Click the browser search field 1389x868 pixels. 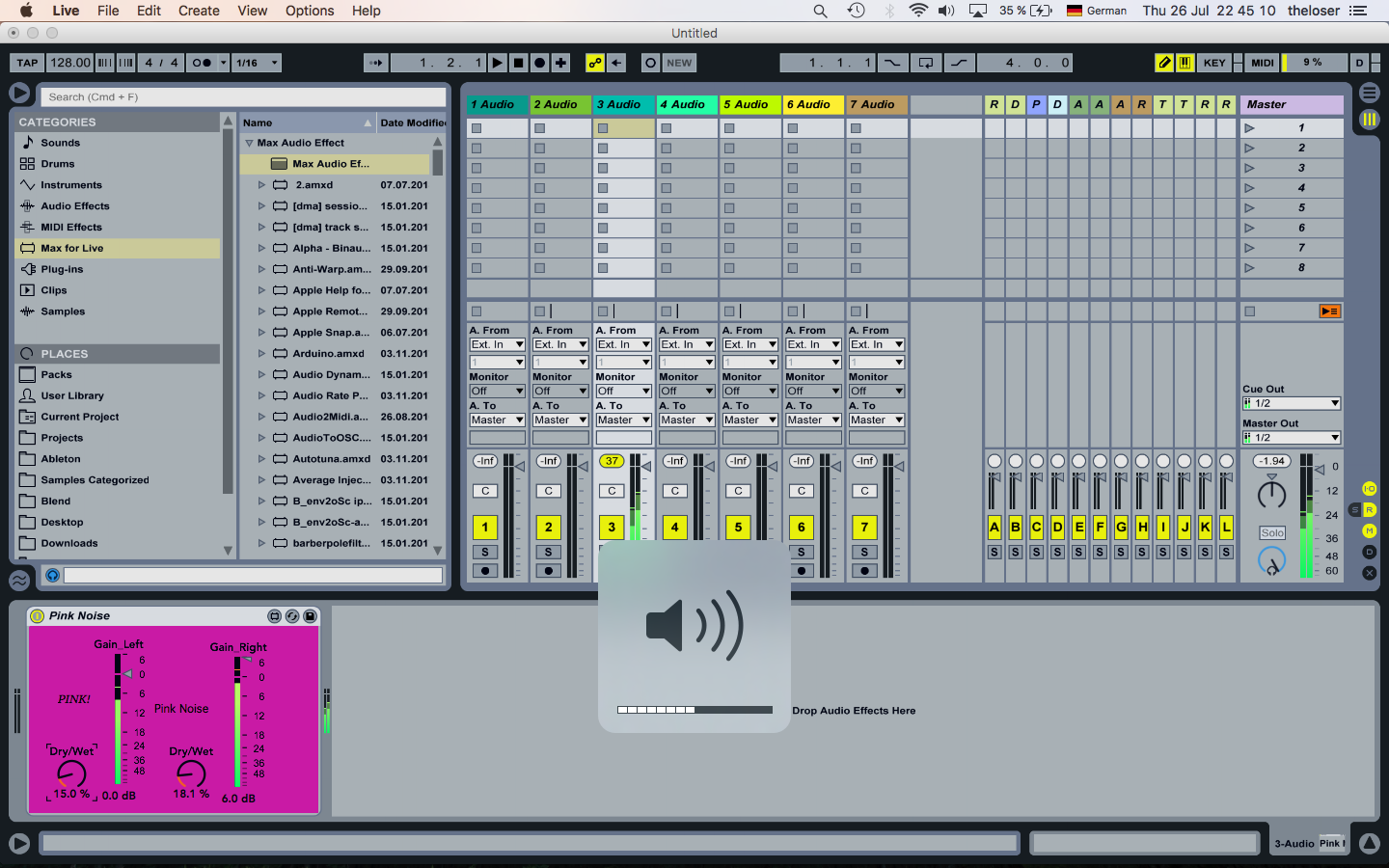[x=243, y=97]
